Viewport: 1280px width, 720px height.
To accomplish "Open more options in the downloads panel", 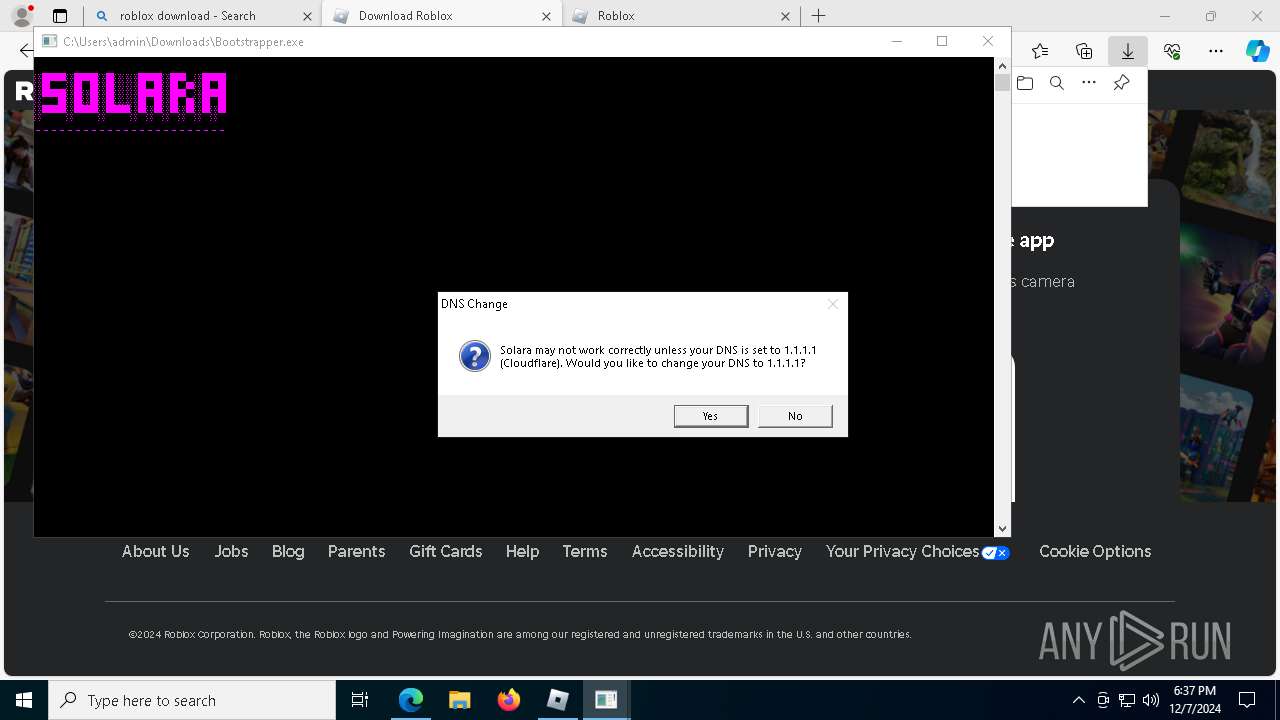I will (x=1089, y=83).
